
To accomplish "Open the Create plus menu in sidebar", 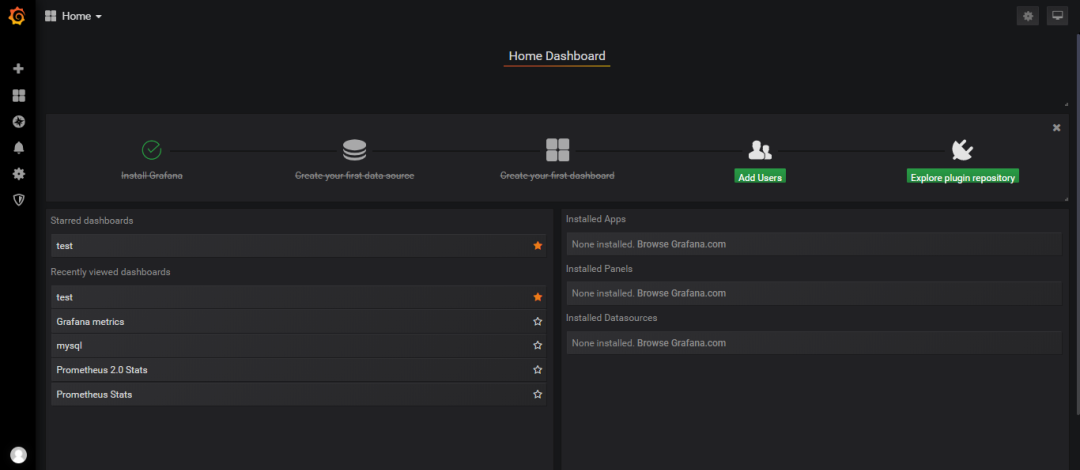I will [x=19, y=68].
